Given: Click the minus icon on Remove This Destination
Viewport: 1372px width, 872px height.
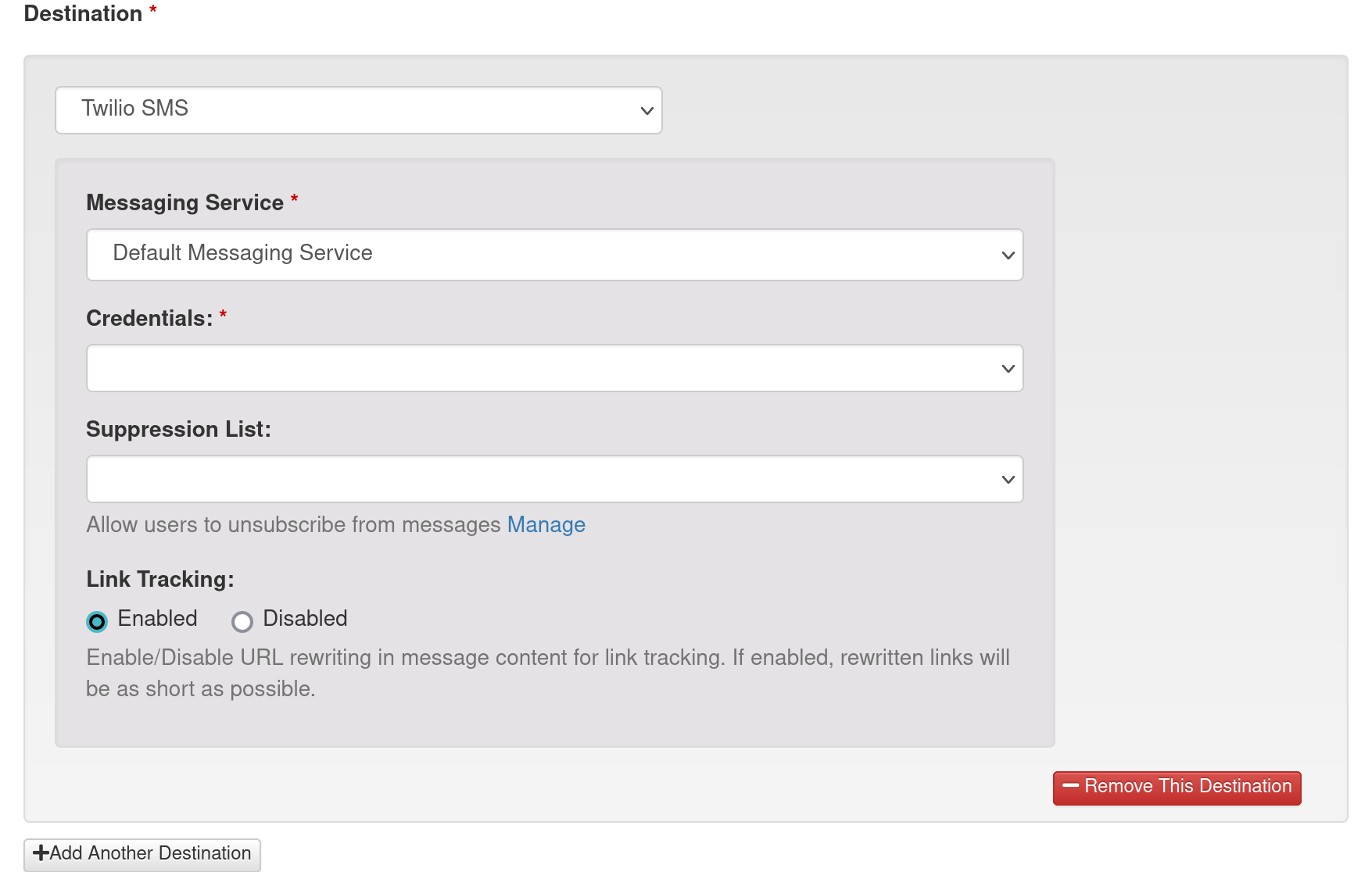Looking at the screenshot, I should click(x=1070, y=786).
